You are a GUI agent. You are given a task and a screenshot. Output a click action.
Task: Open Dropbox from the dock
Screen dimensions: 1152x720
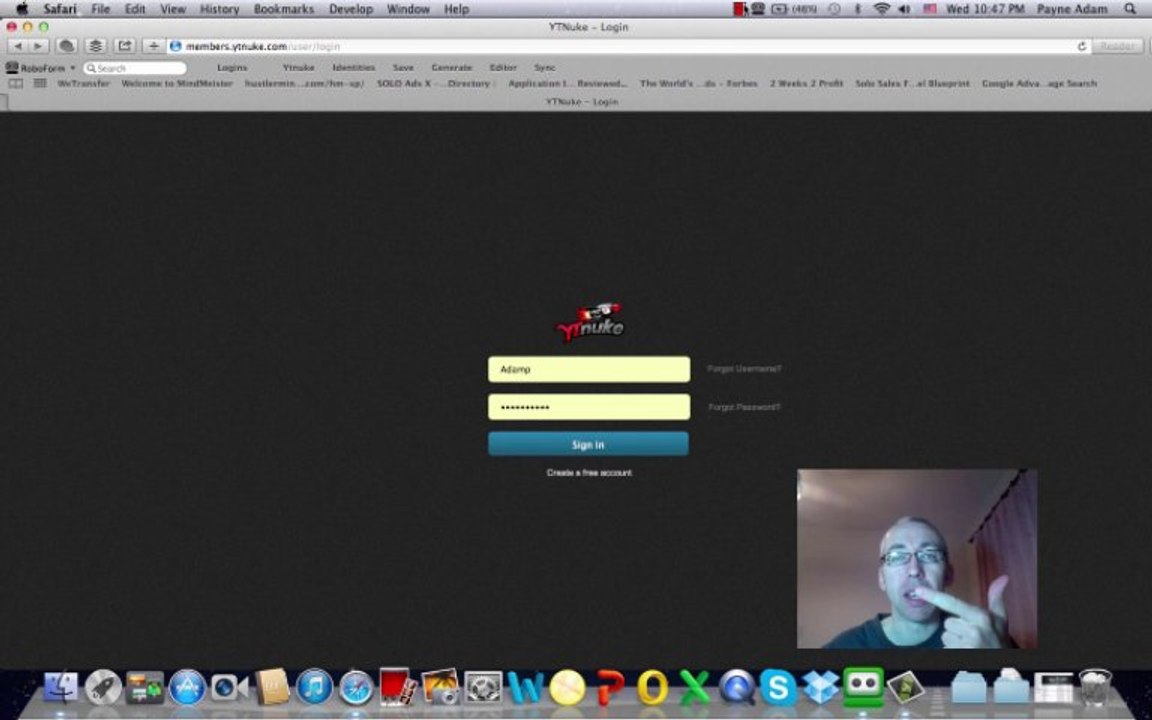(821, 688)
